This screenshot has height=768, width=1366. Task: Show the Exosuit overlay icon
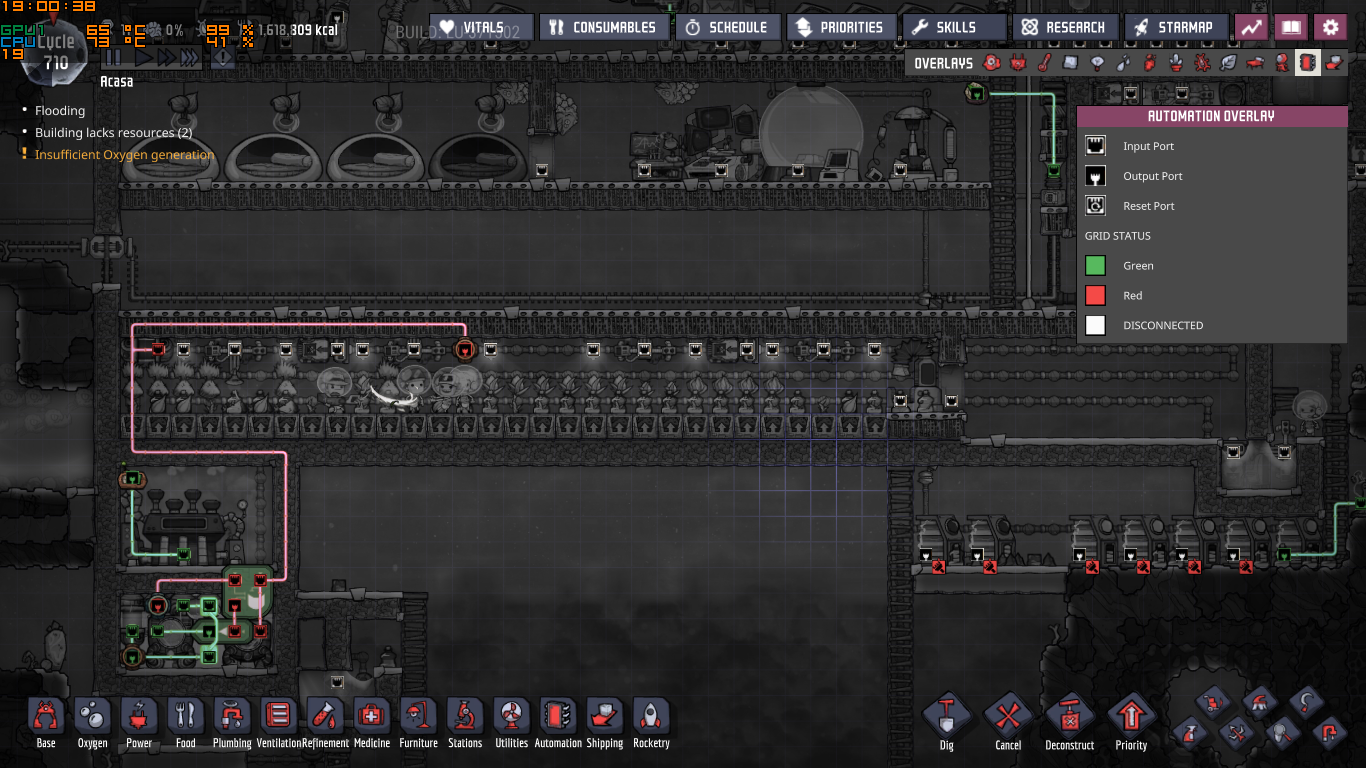pyautogui.click(x=1281, y=63)
